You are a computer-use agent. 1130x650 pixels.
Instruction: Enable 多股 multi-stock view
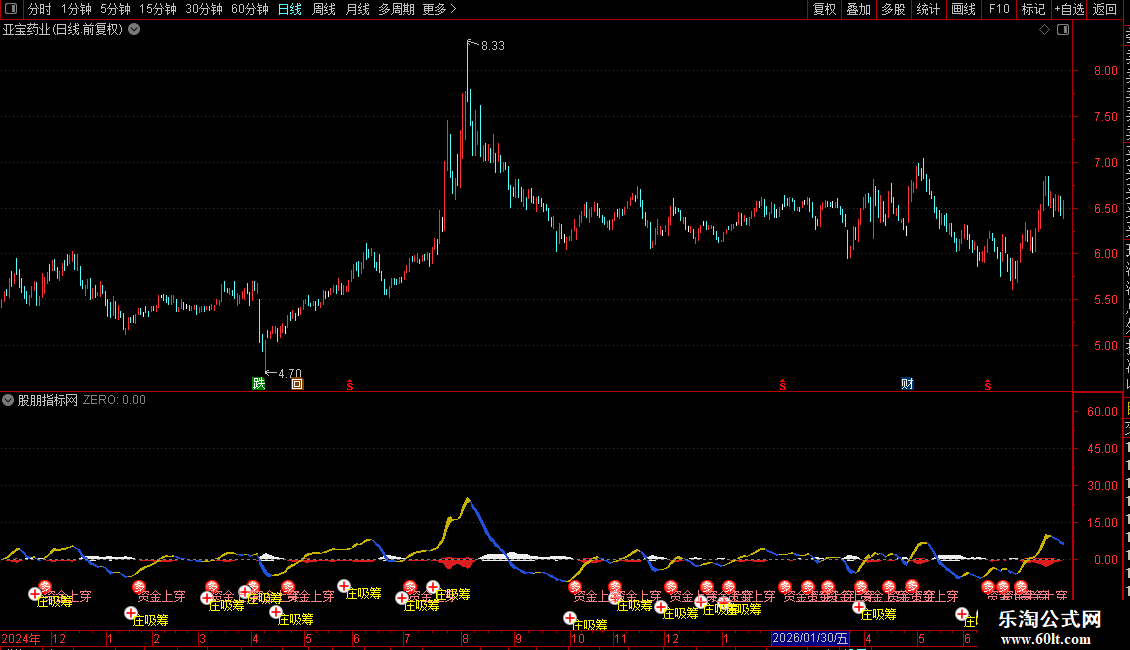click(x=894, y=9)
